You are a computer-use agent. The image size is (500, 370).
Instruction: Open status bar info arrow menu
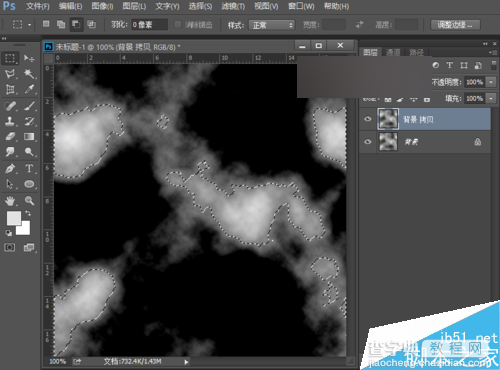click(186, 362)
